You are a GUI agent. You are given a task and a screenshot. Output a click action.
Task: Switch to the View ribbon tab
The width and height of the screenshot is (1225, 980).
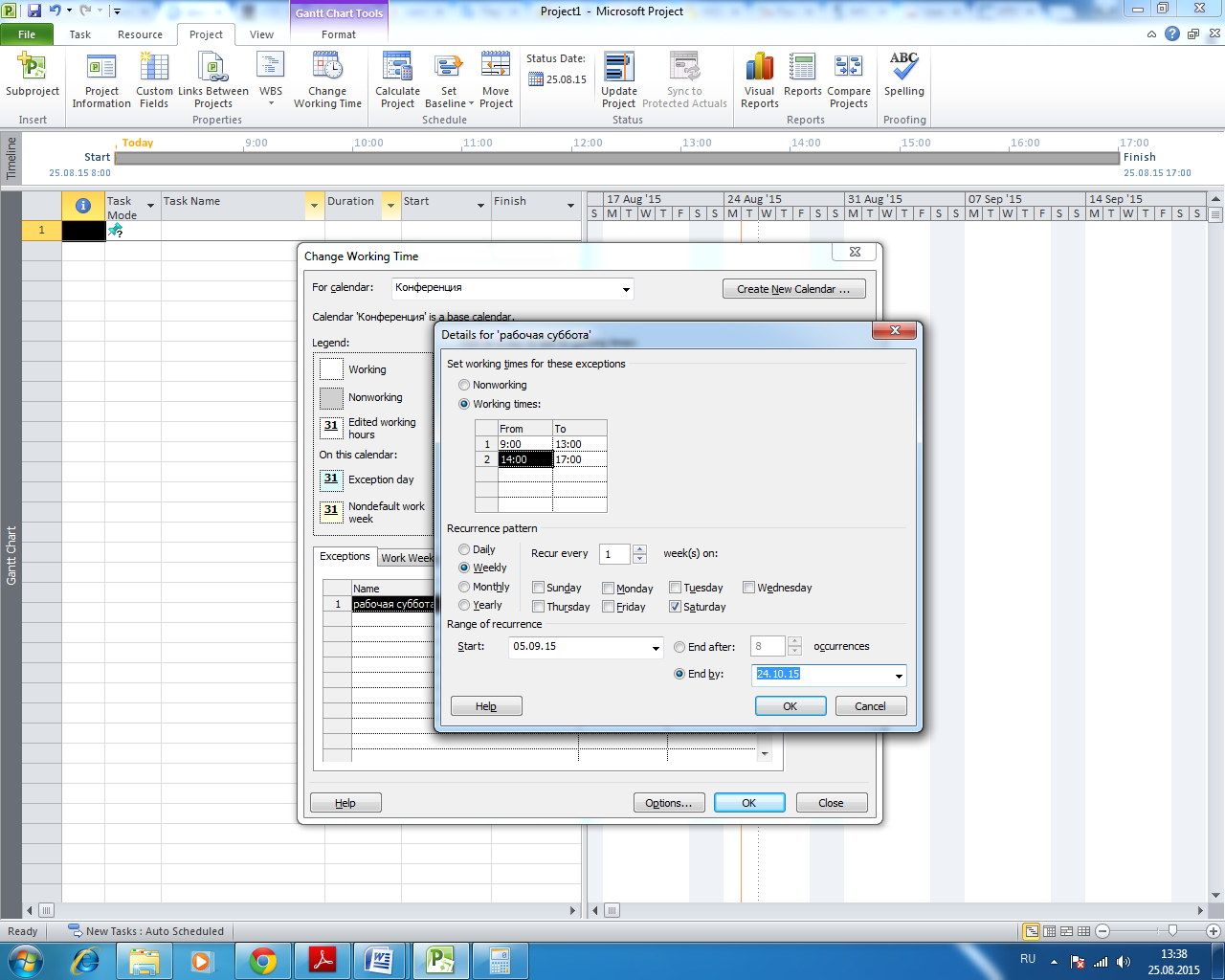pos(261,34)
